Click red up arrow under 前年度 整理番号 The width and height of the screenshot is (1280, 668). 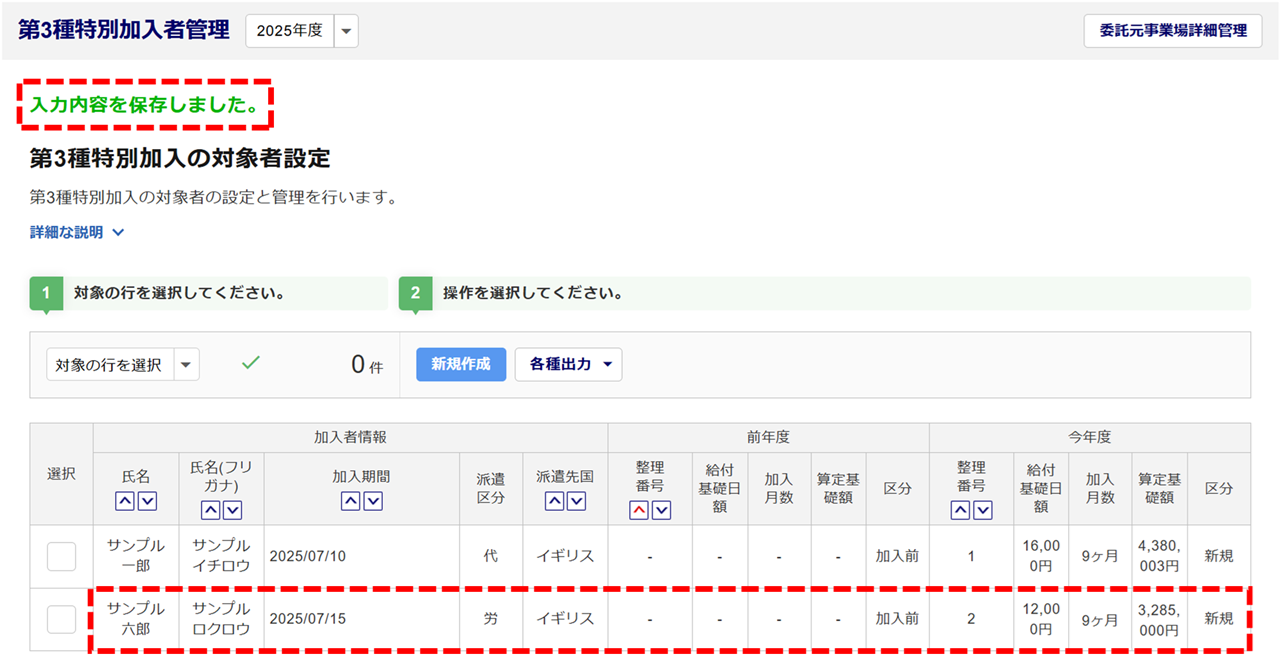[x=639, y=510]
